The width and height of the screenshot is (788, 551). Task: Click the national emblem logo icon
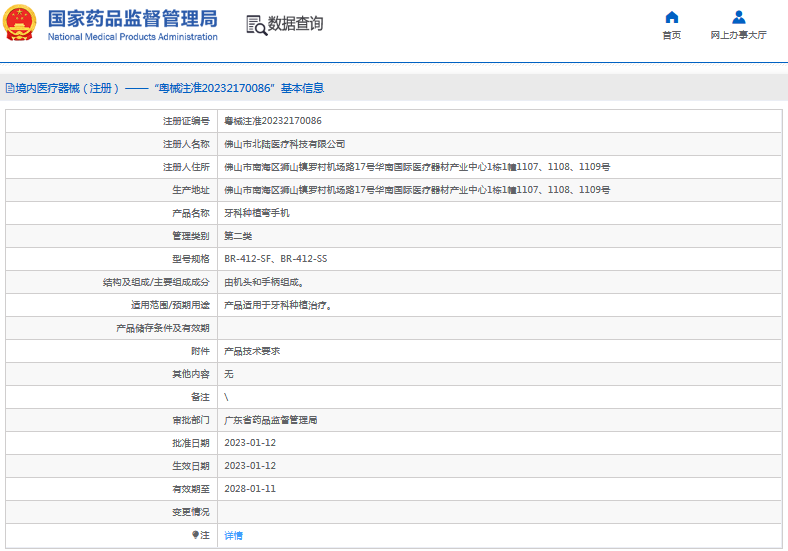point(20,24)
